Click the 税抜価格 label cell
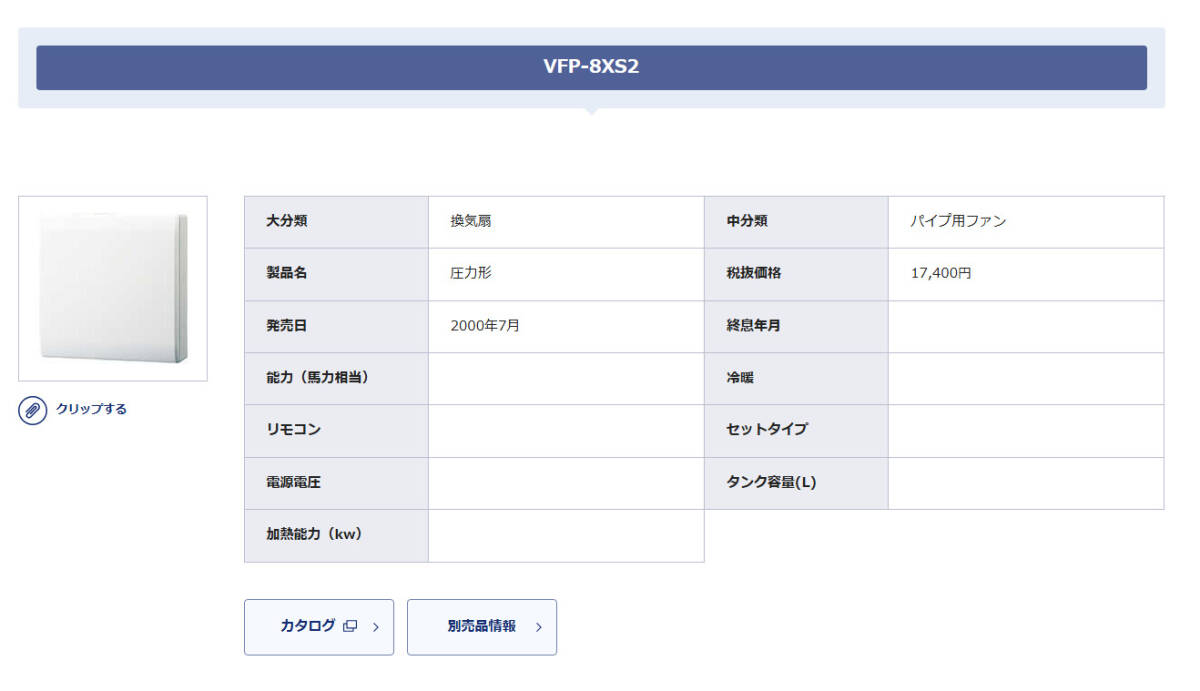This screenshot has height=691, width=1200. (x=754, y=273)
